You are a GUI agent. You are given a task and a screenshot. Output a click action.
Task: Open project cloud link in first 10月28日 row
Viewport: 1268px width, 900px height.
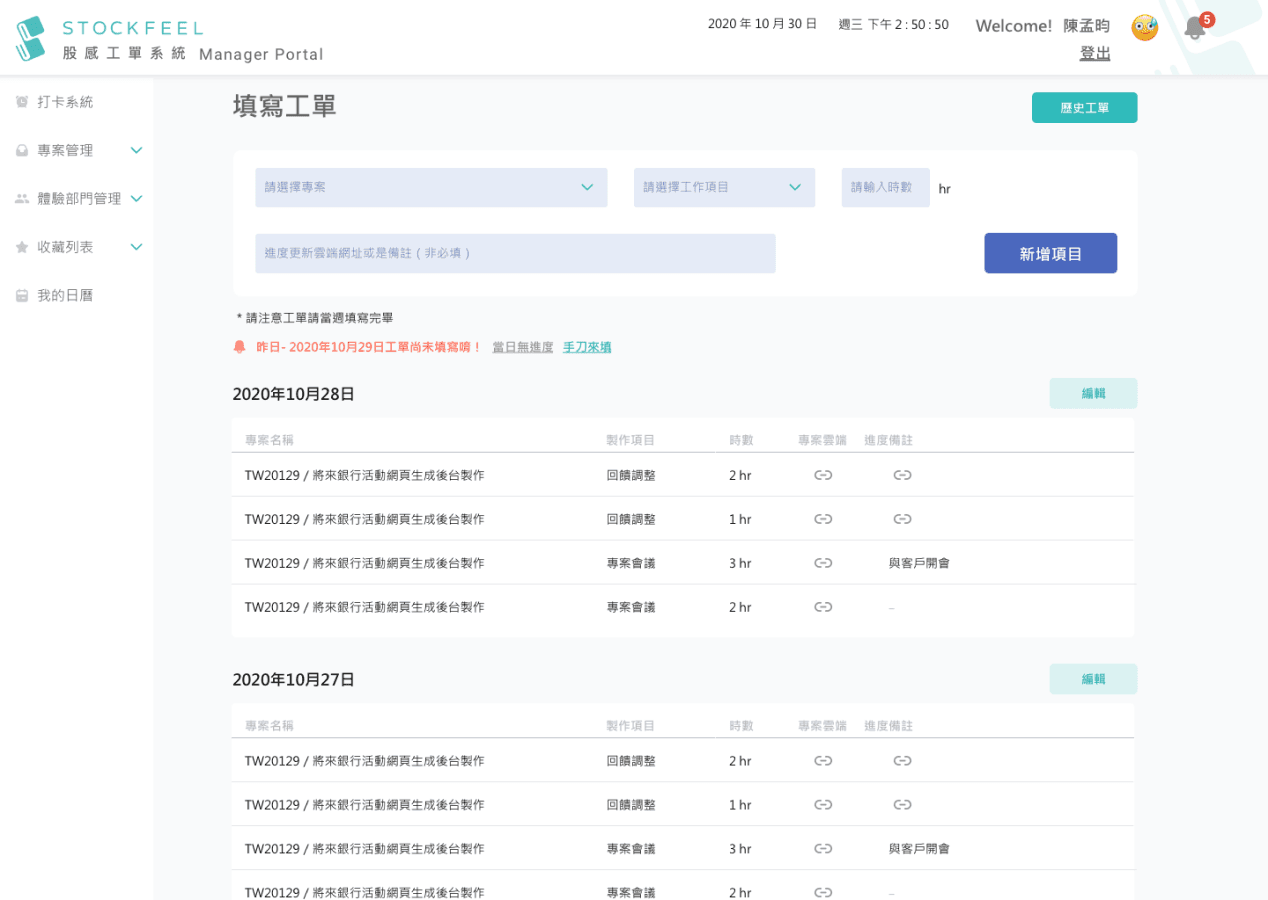click(823, 475)
